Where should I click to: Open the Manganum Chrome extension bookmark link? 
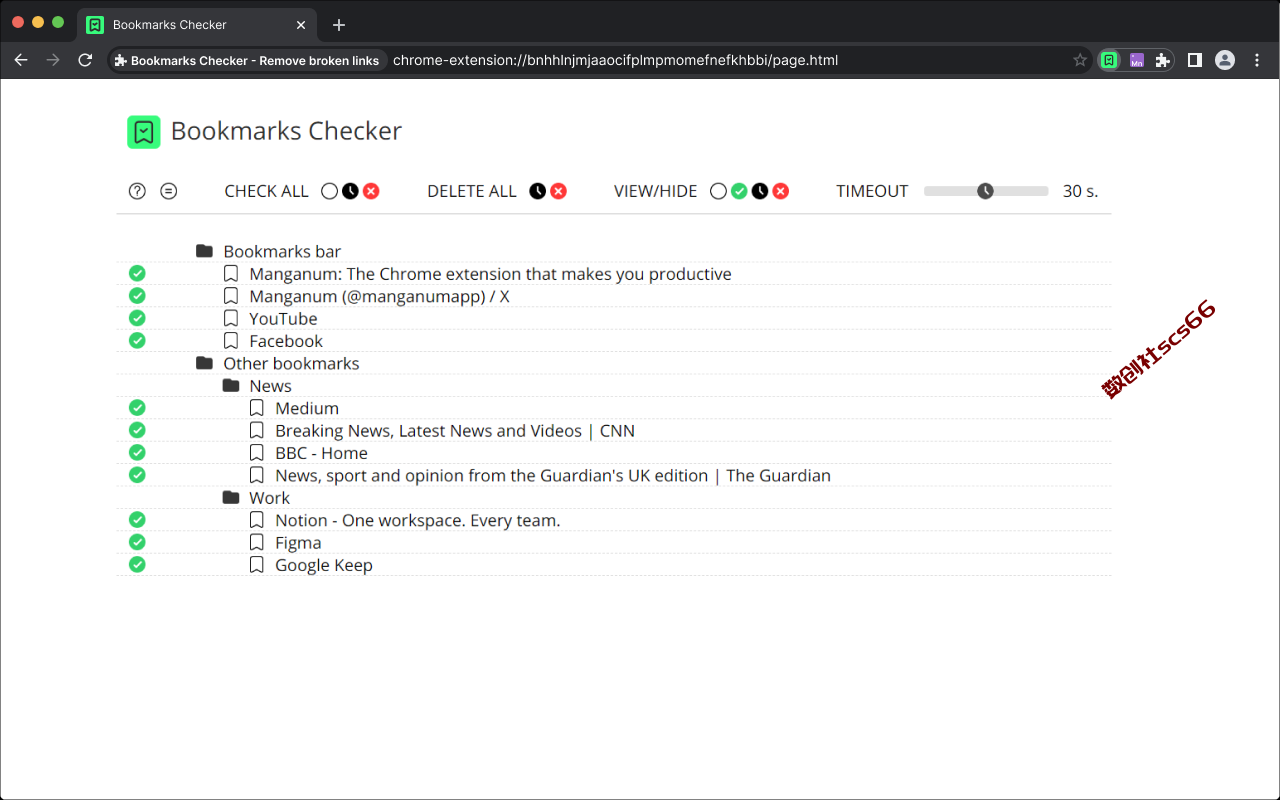(490, 274)
